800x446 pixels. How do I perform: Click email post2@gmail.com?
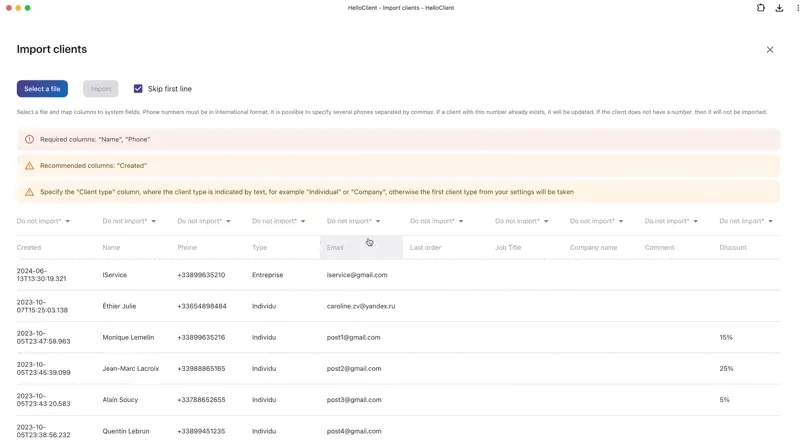(x=354, y=368)
